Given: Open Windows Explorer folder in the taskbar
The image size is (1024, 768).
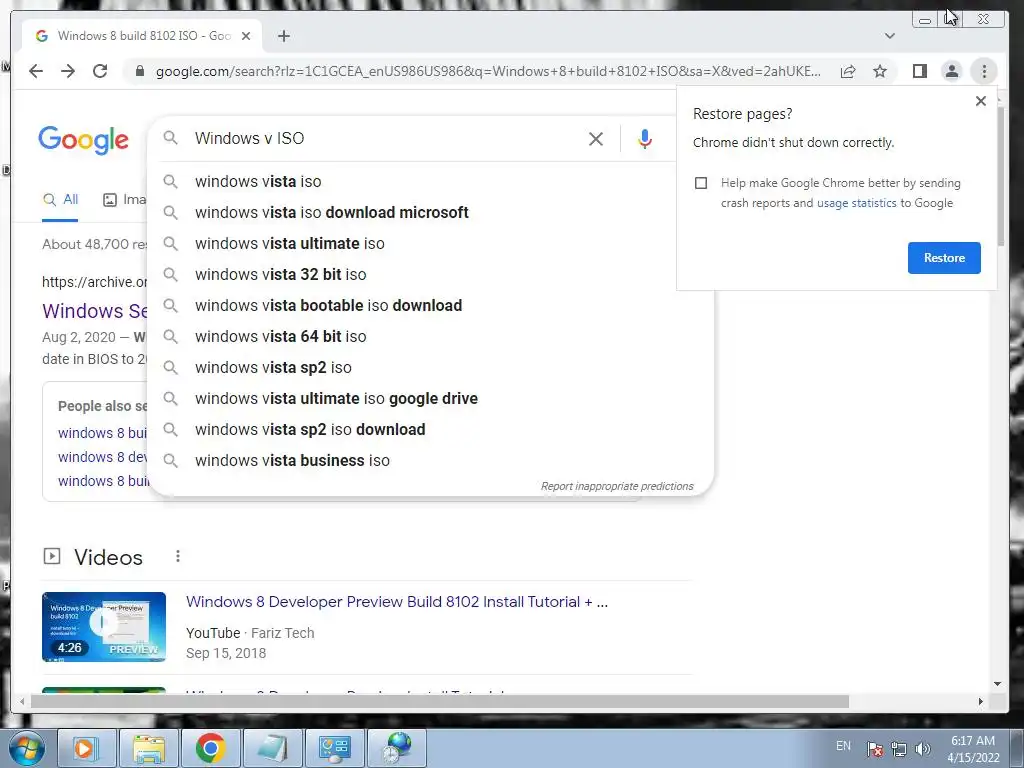Looking at the screenshot, I should 148,748.
